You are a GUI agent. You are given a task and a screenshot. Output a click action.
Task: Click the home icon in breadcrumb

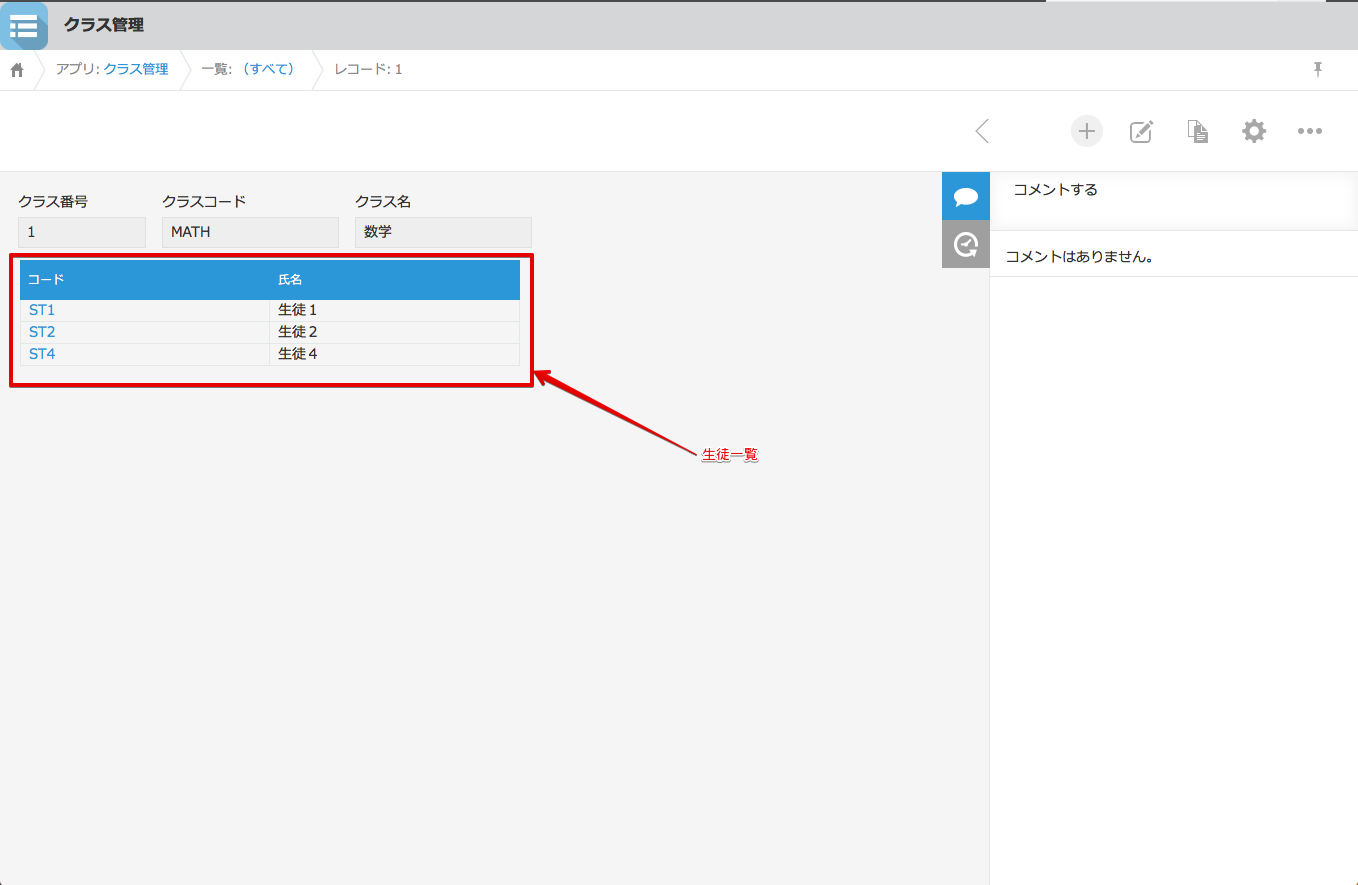[x=17, y=70]
